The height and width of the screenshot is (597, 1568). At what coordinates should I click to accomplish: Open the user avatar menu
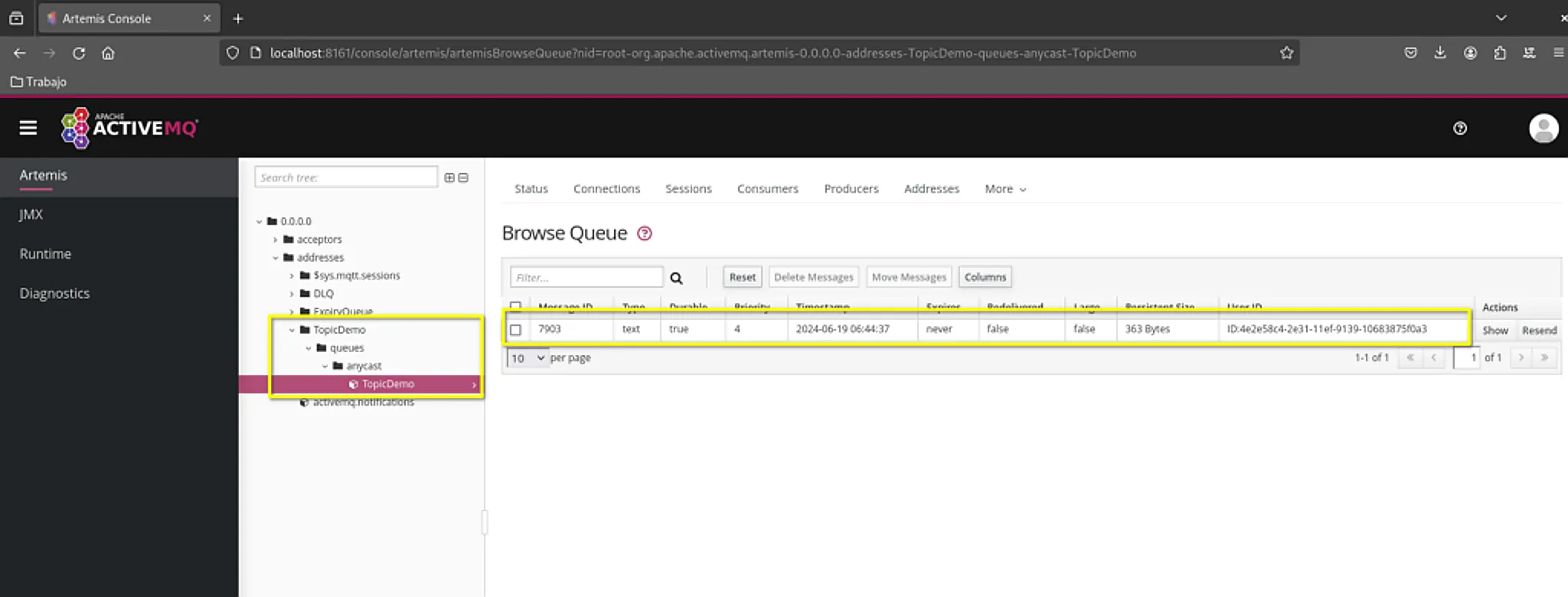pyautogui.click(x=1543, y=128)
